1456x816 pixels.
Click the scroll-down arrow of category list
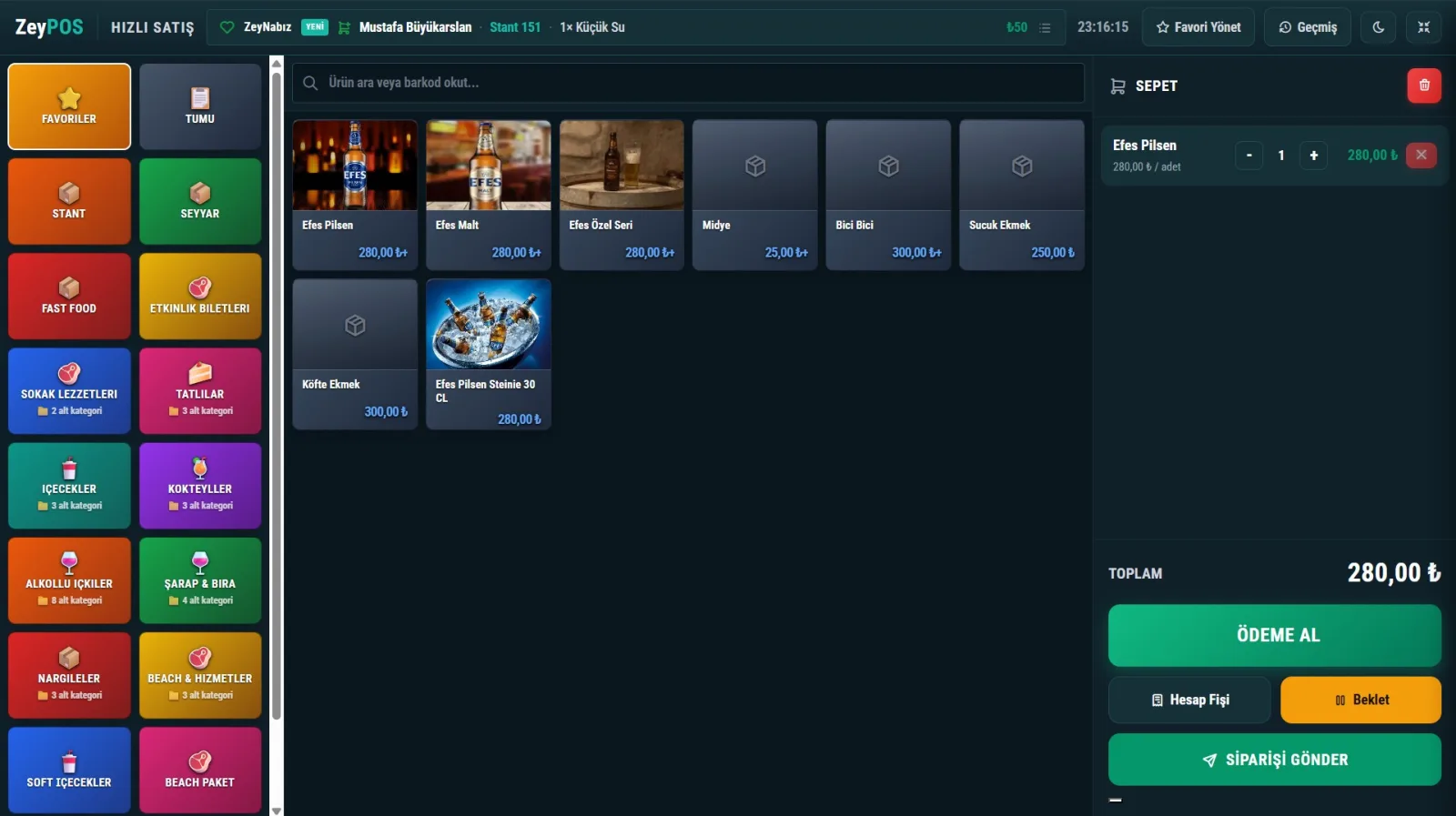(277, 810)
